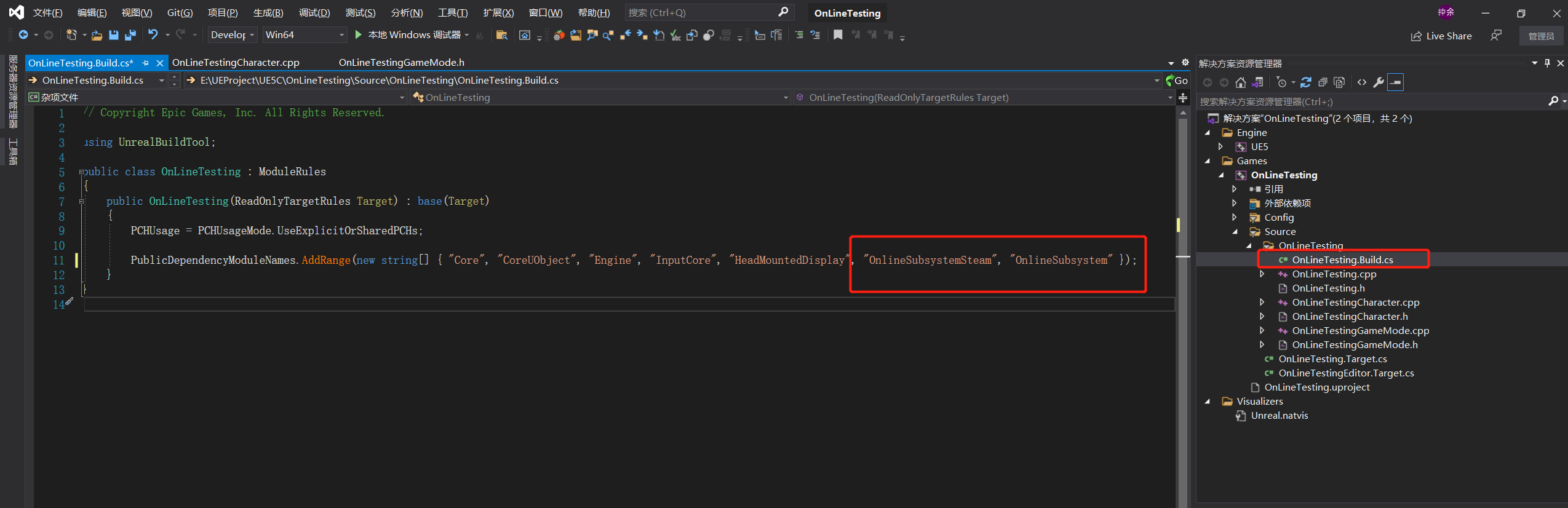Toggle pin on OnLineTesting.Build.cs tab
The image size is (1568, 508).
coord(146,63)
